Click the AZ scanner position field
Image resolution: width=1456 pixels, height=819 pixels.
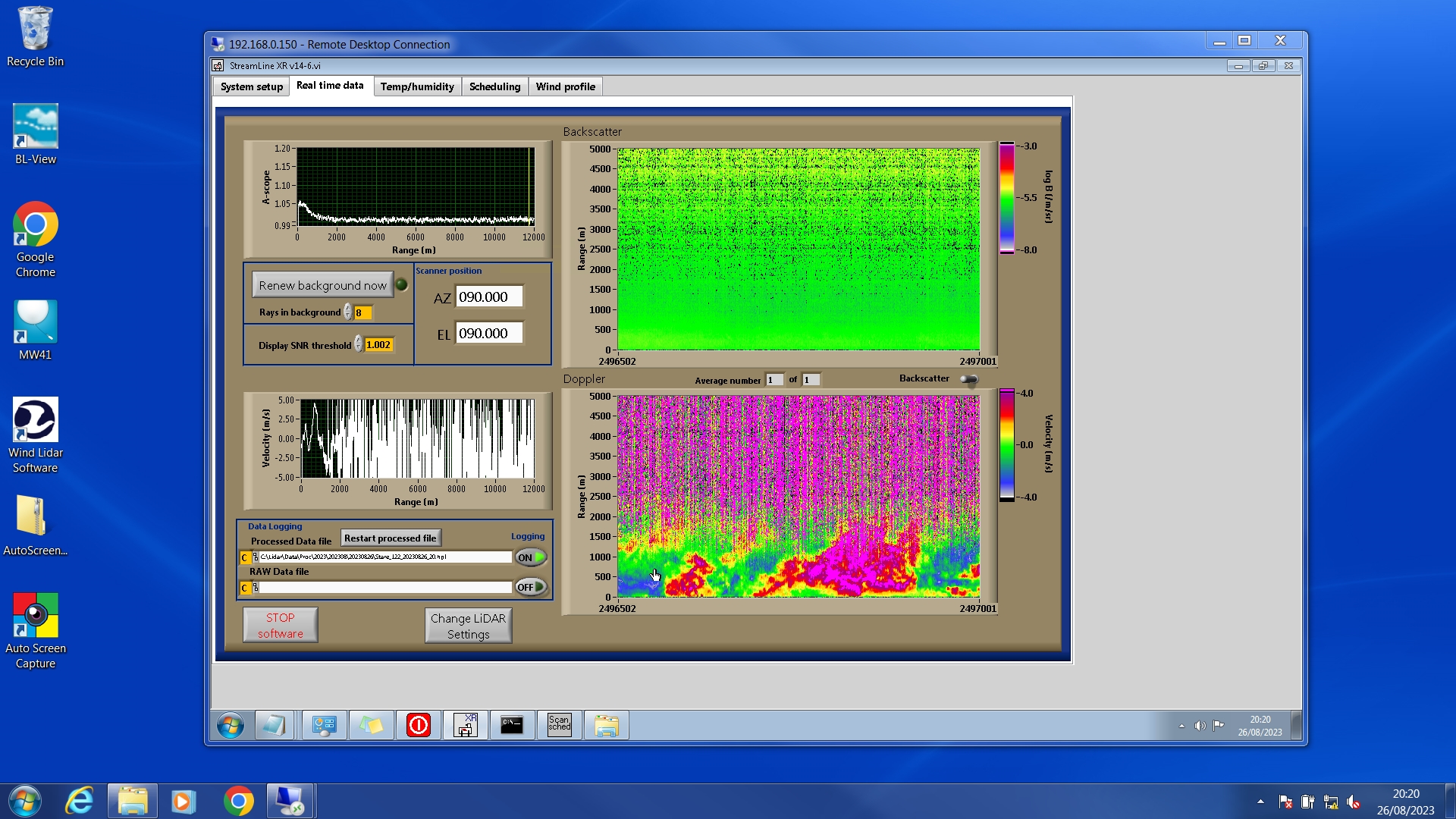pyautogui.click(x=489, y=297)
